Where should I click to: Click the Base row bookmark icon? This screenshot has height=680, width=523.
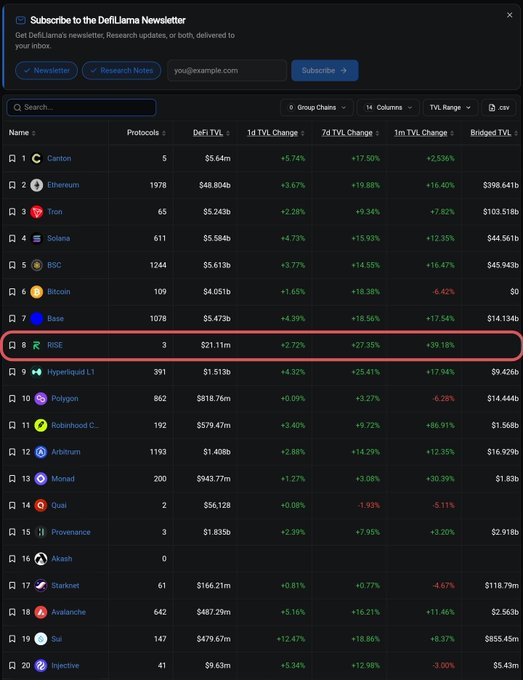12,319
